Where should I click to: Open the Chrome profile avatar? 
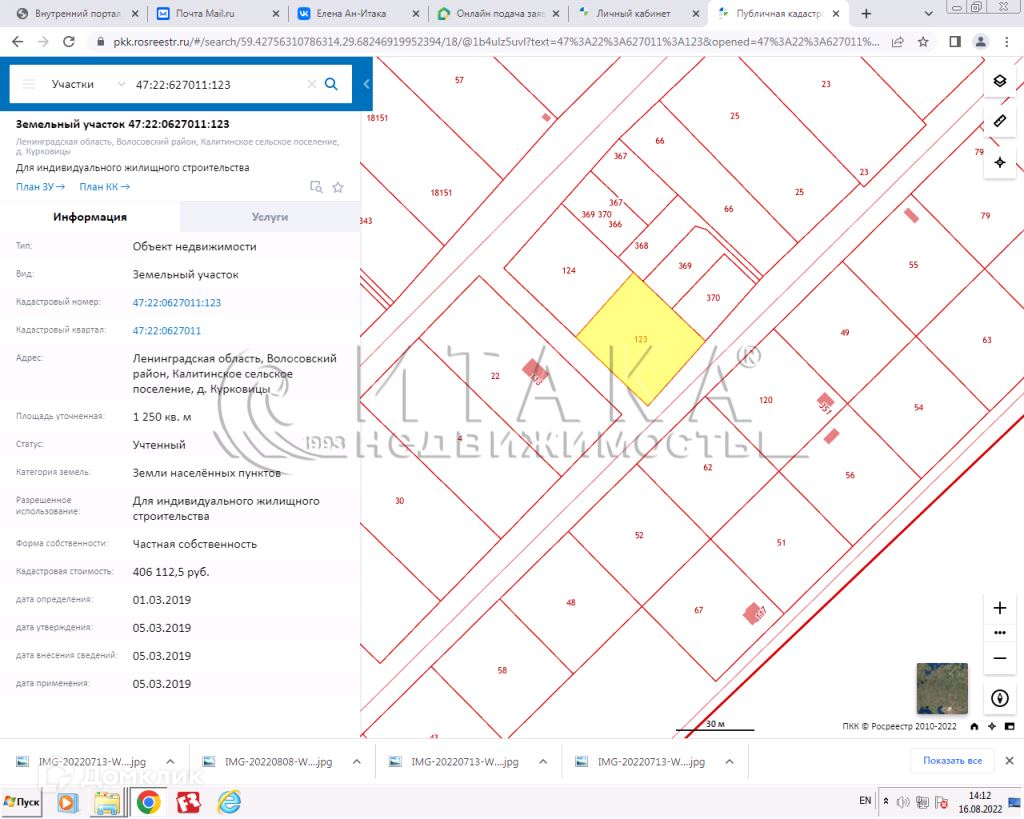pyautogui.click(x=980, y=42)
